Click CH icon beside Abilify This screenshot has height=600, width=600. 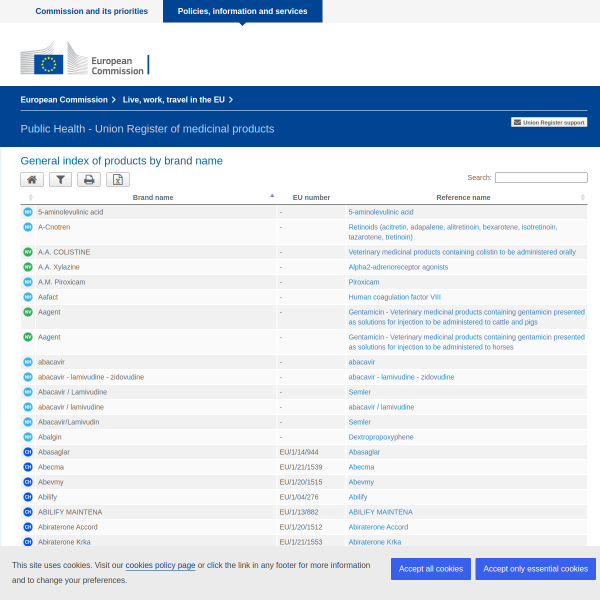pos(28,497)
